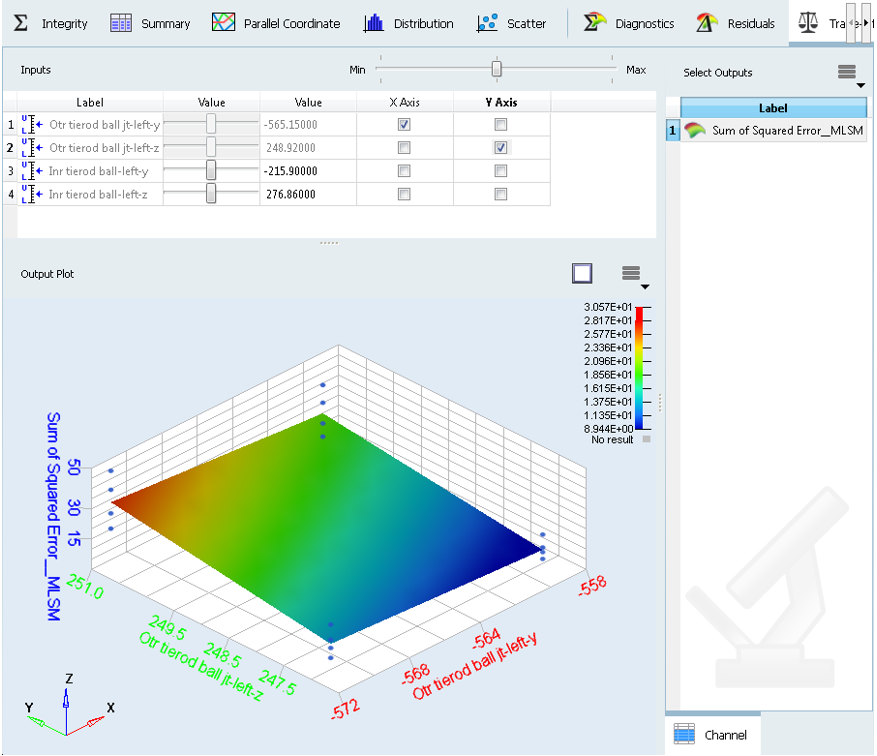
Task: Select Sum of Squared Error_MLSM output
Action: [x=773, y=130]
